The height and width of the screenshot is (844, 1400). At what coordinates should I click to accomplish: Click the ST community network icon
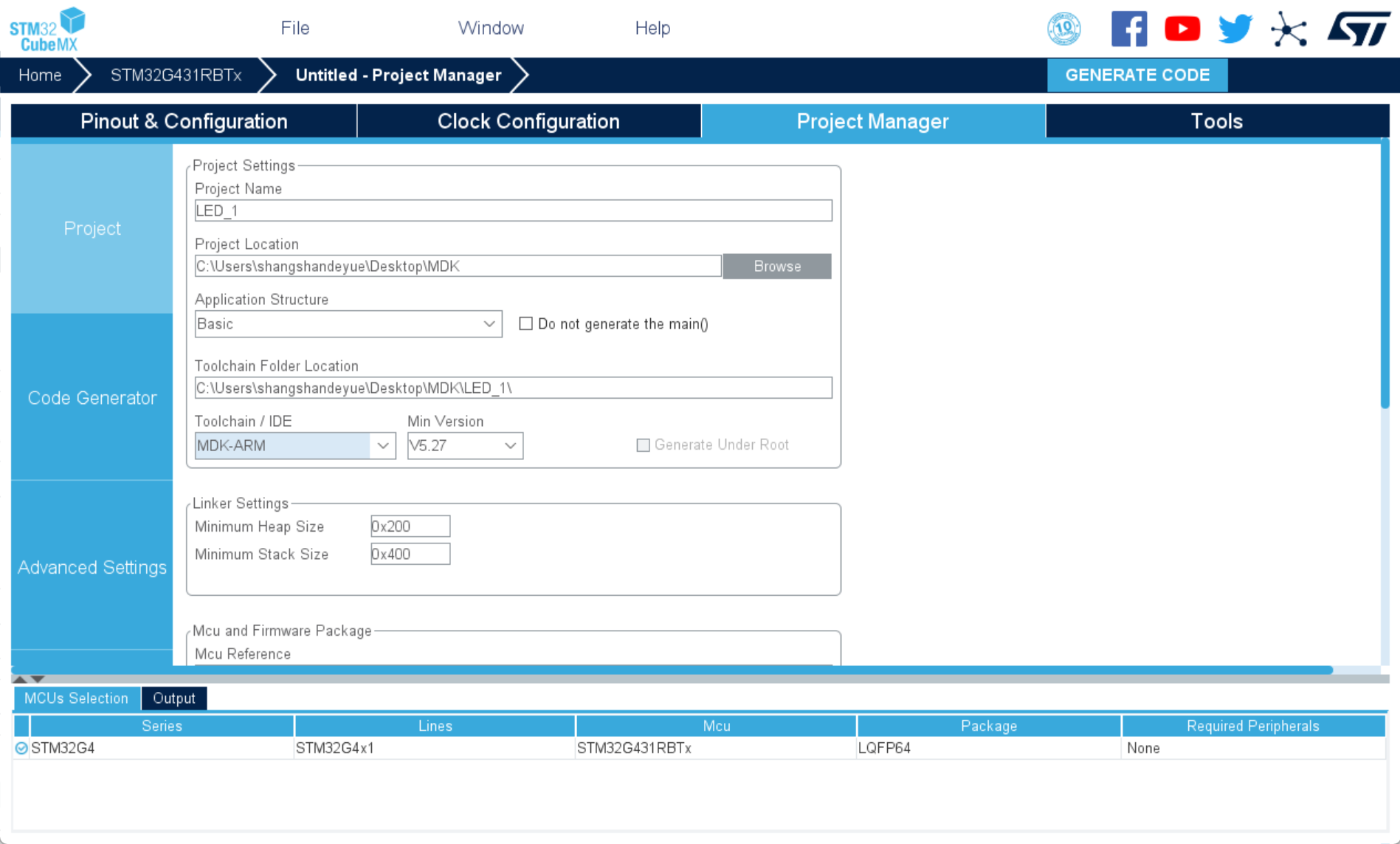tap(1289, 30)
